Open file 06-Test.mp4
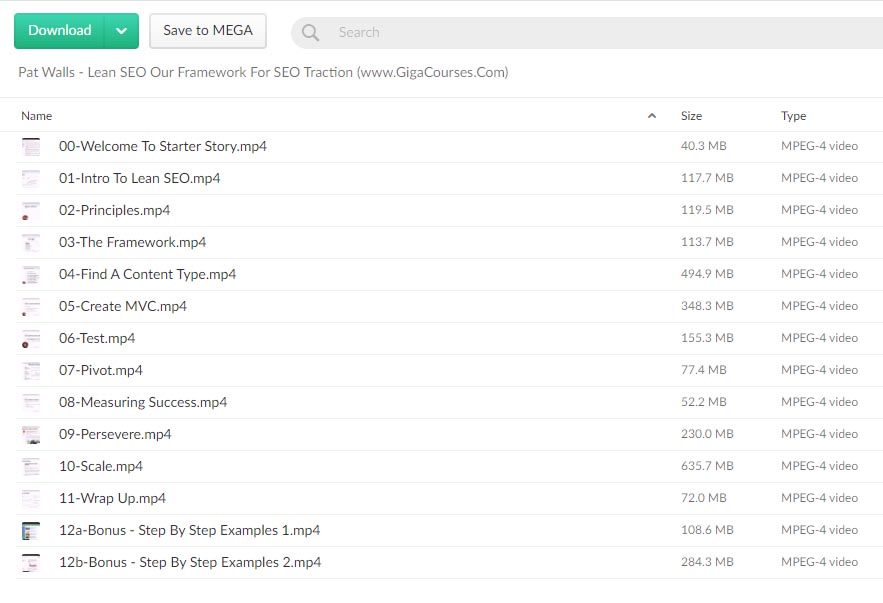The height and width of the screenshot is (603, 883). pyautogui.click(x=97, y=339)
